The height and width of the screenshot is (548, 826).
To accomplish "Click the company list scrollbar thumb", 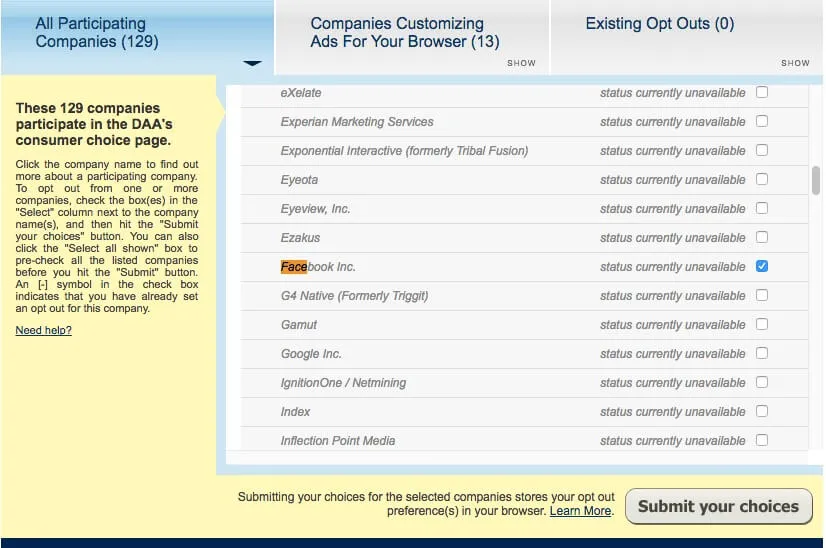I will coord(815,180).
